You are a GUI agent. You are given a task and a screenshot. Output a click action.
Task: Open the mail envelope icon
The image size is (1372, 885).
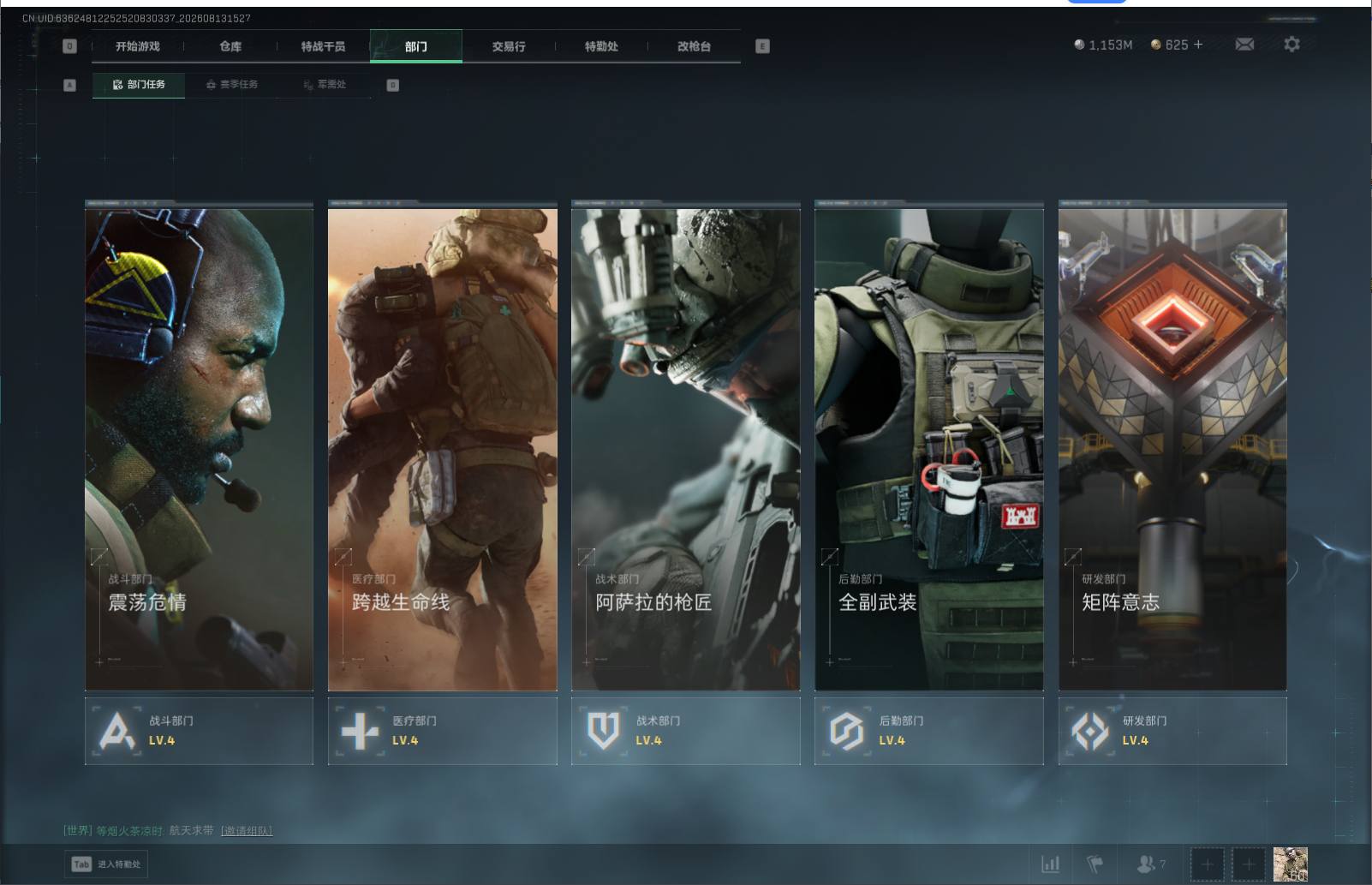[1244, 45]
